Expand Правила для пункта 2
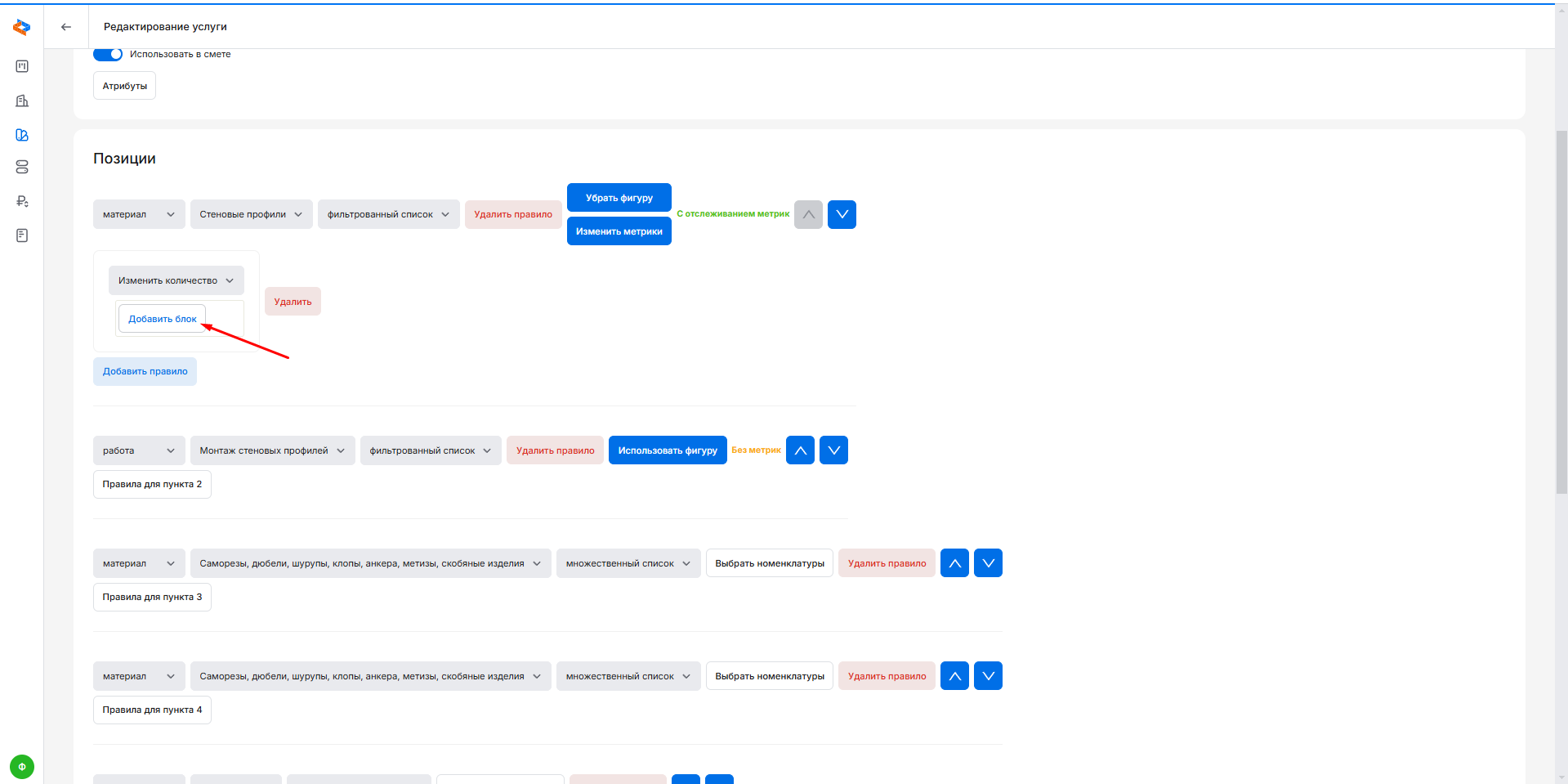This screenshot has width=1568, height=784. pyautogui.click(x=152, y=484)
